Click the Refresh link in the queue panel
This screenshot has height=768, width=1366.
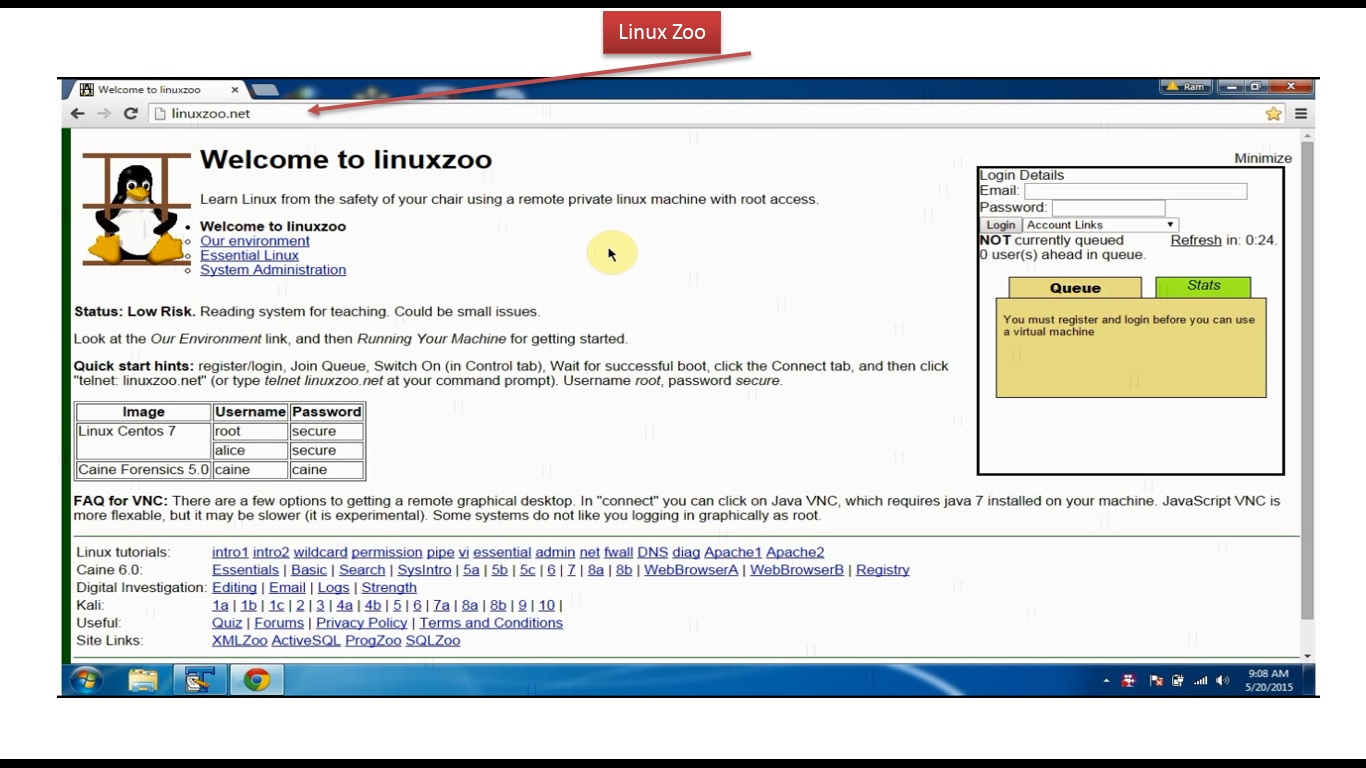pyautogui.click(x=1196, y=240)
